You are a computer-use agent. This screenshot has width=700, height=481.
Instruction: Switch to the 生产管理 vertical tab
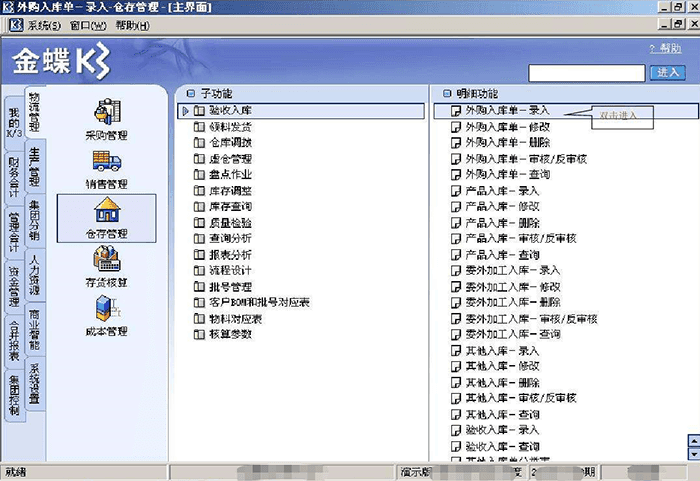point(35,167)
